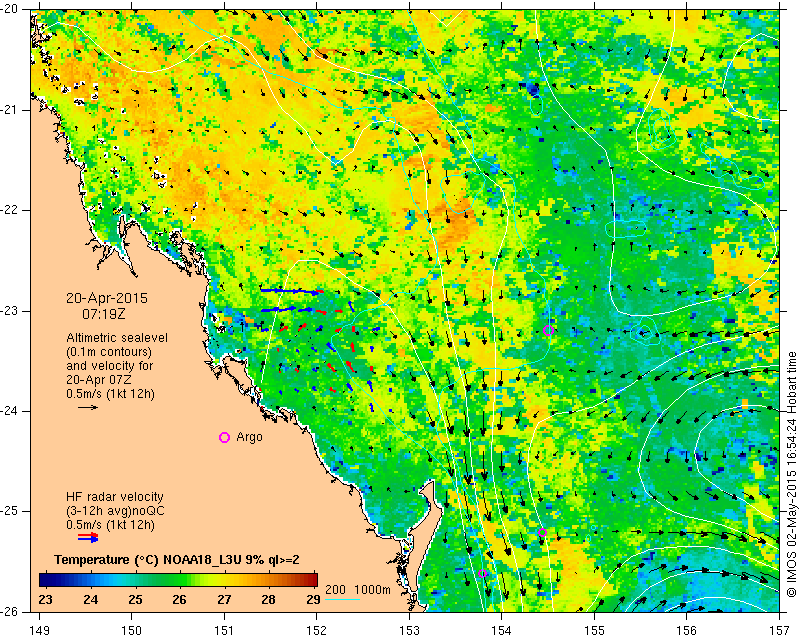Click the color bar tick label 23

(x=45, y=600)
